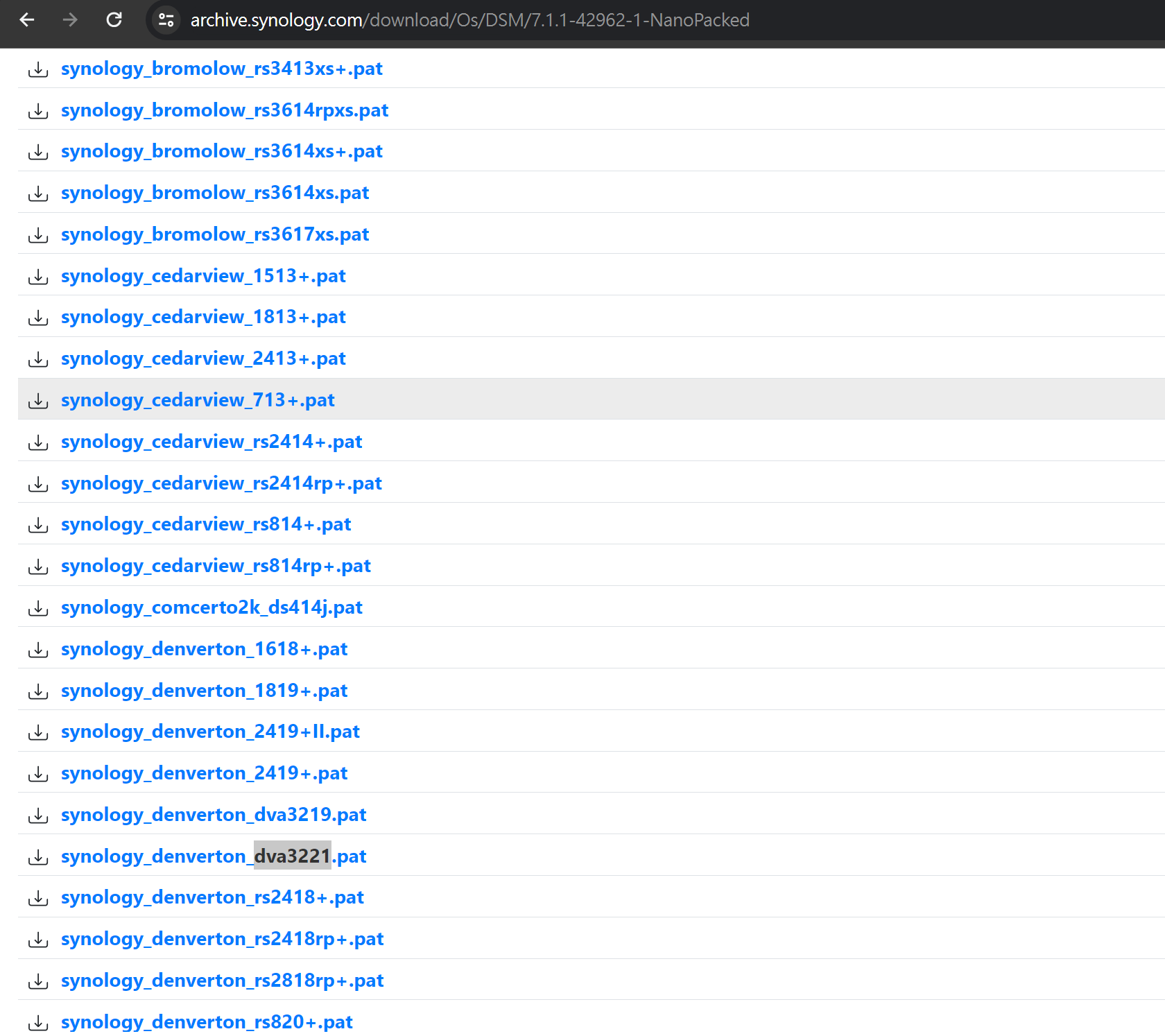Image resolution: width=1165 pixels, height=1036 pixels.
Task: Open synology_denverton_rs820+.pat link
Action: click(207, 1022)
